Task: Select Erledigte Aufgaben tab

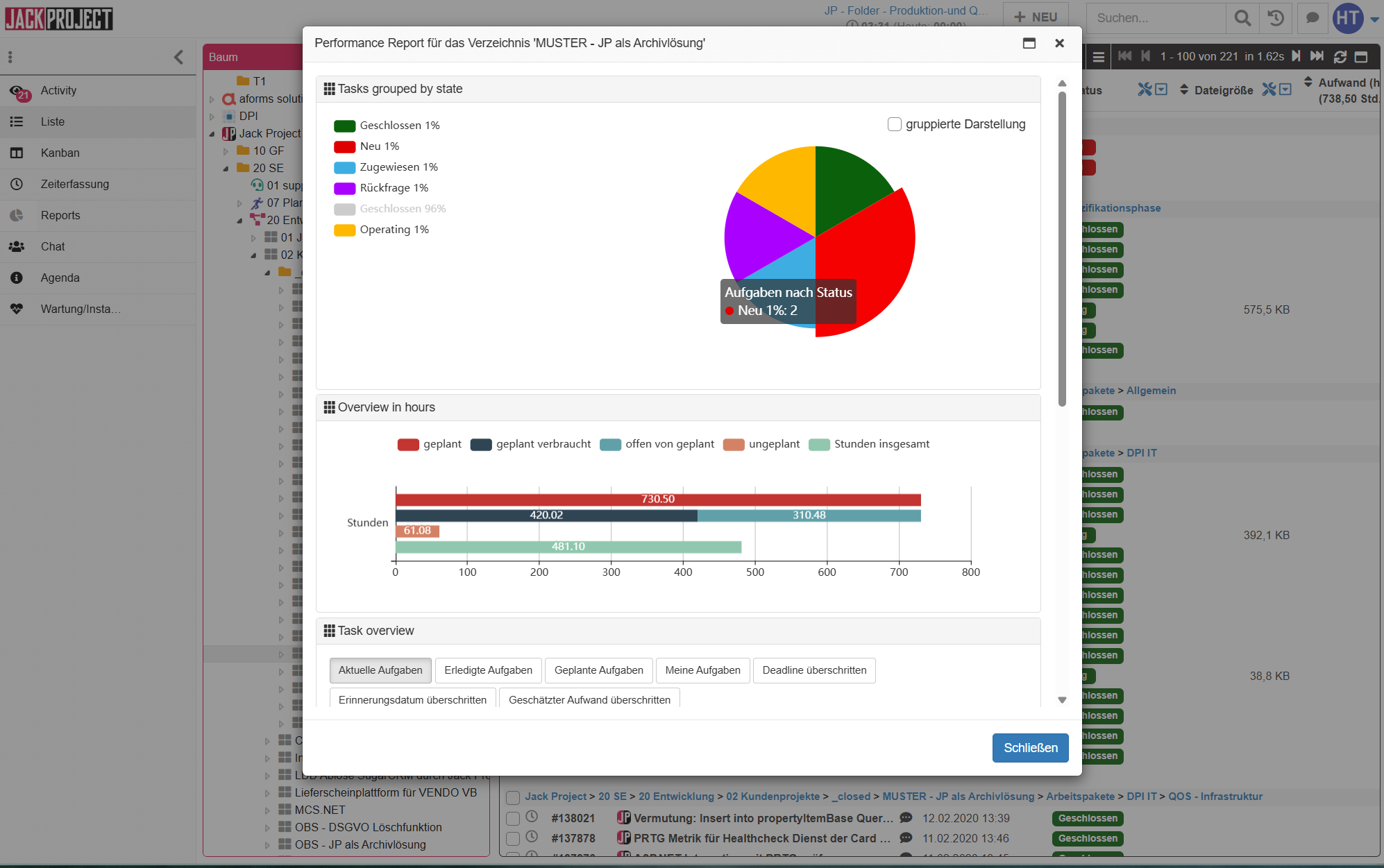Action: click(488, 670)
